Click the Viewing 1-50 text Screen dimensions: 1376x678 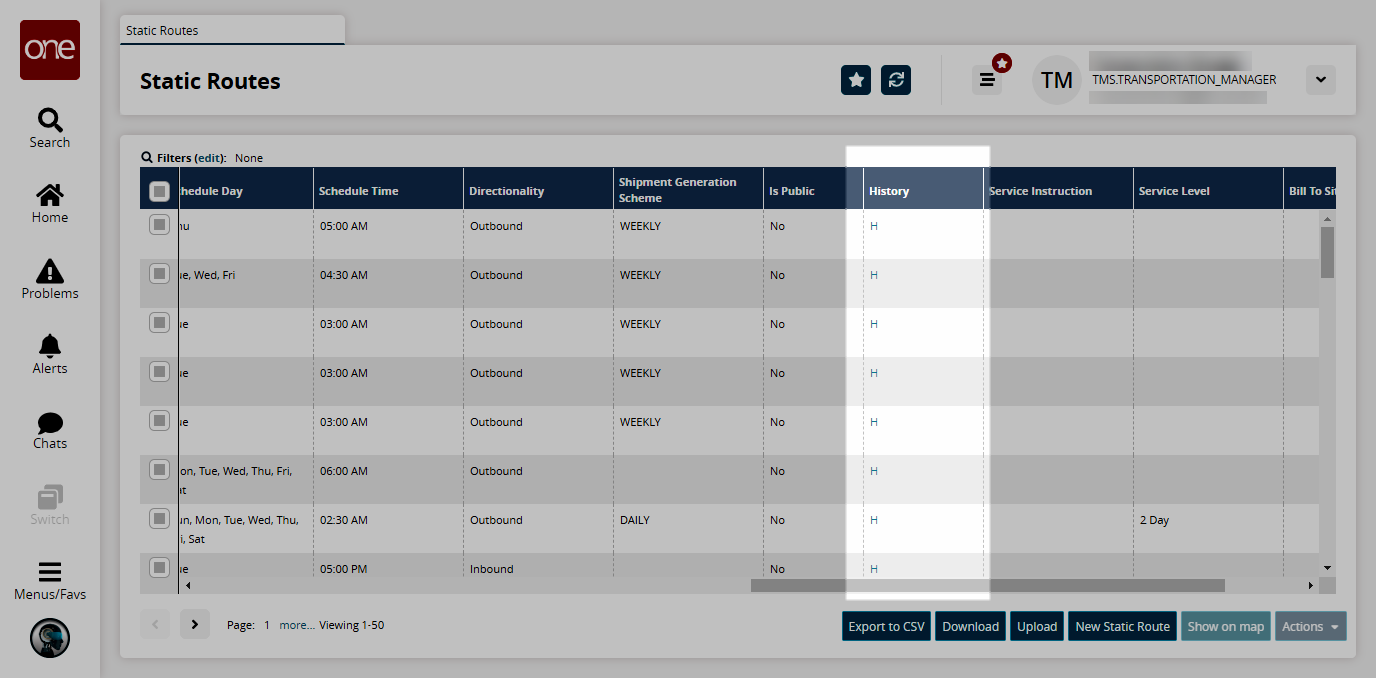[x=351, y=625]
